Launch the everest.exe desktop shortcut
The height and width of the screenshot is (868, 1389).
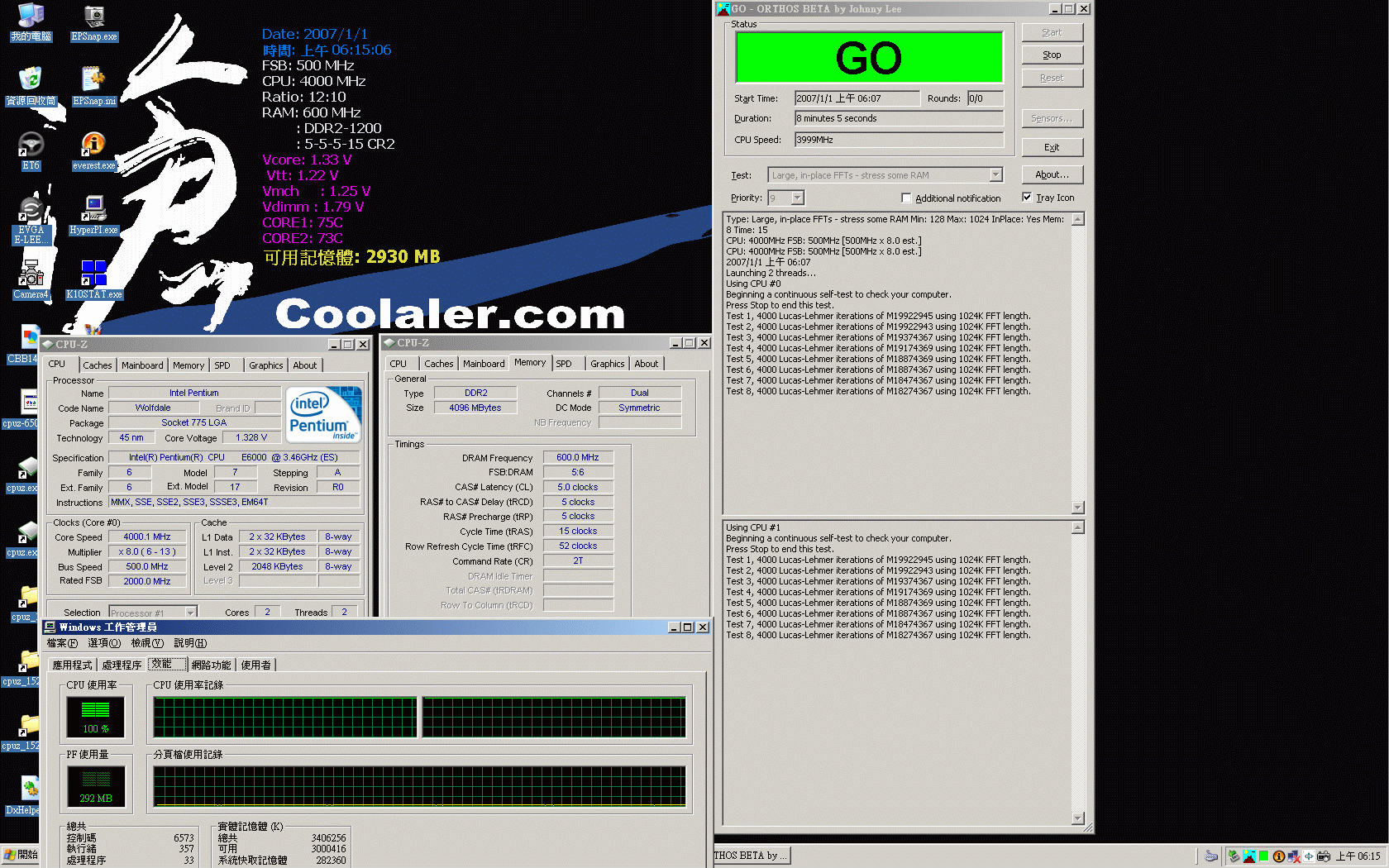point(93,151)
